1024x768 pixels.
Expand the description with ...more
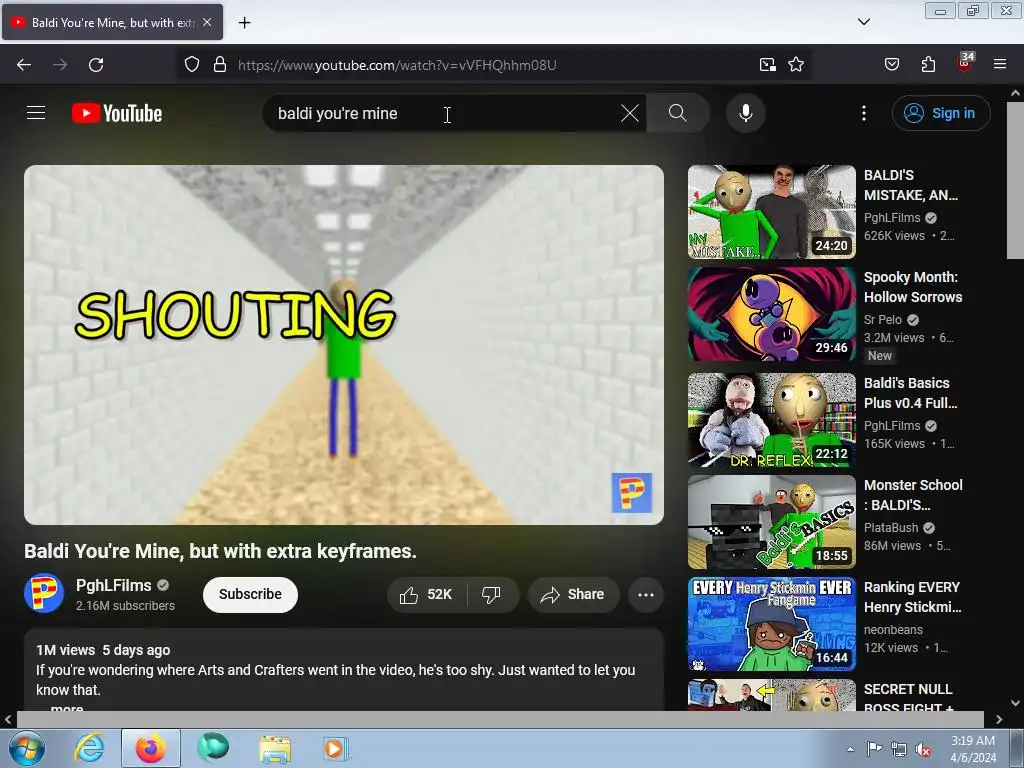coord(67,707)
